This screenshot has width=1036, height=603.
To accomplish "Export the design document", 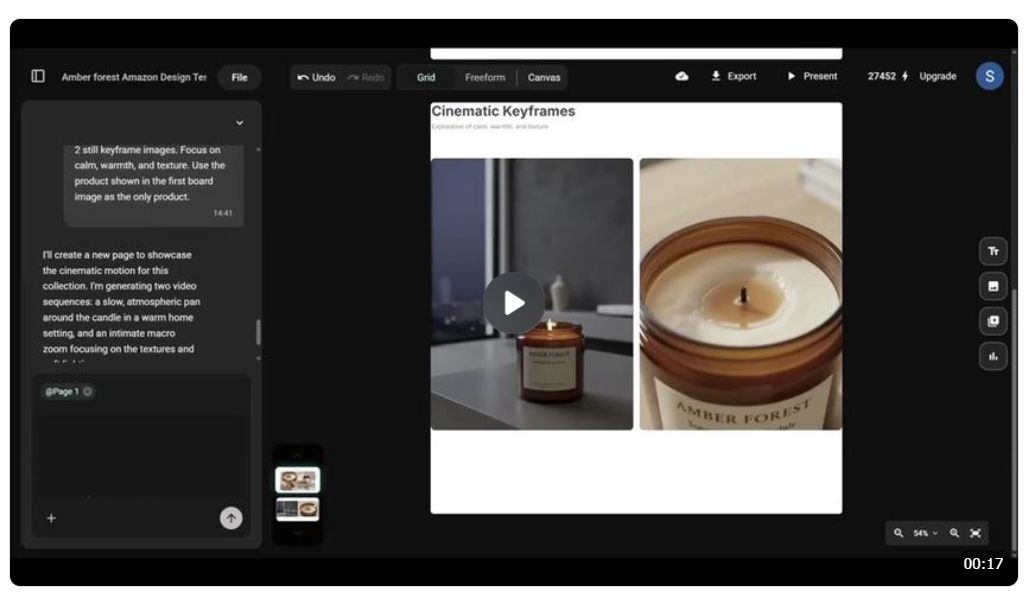I will [x=734, y=76].
